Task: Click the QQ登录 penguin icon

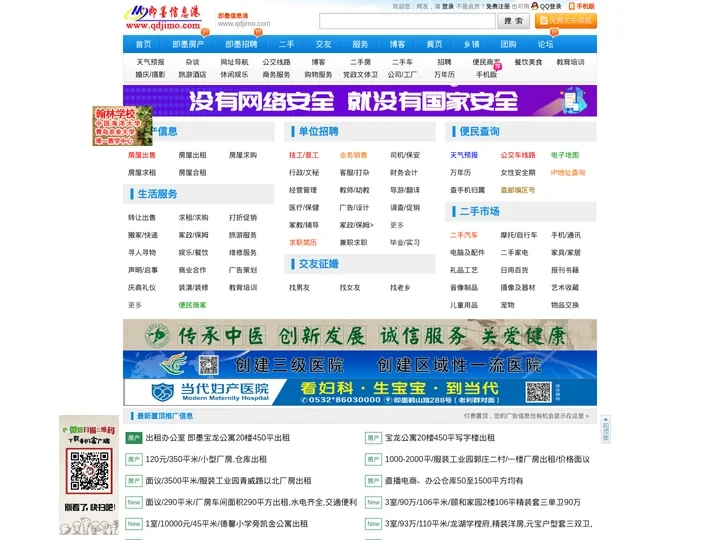Action: point(534,6)
